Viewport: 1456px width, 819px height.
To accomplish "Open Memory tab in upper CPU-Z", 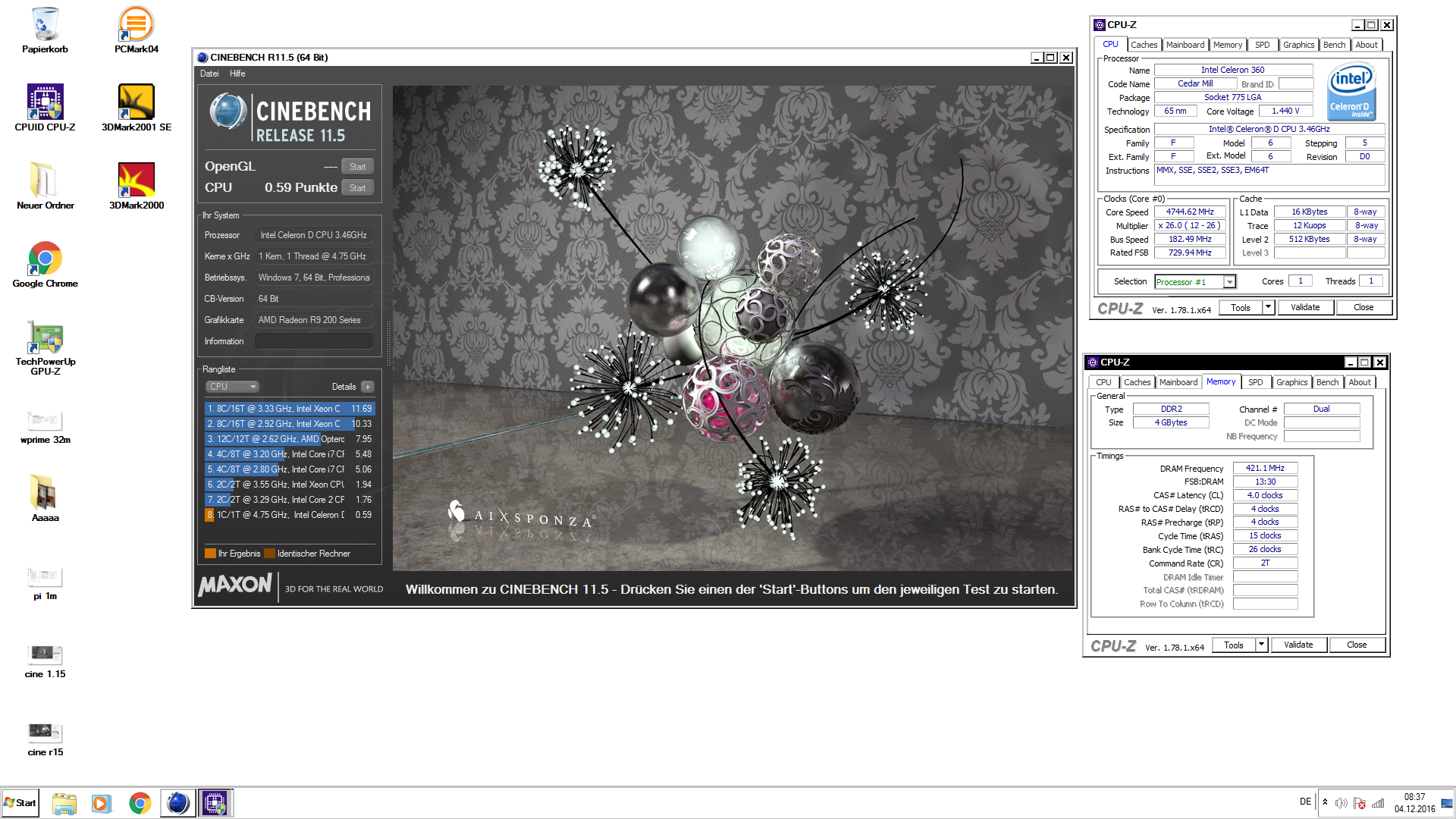I will point(1227,45).
